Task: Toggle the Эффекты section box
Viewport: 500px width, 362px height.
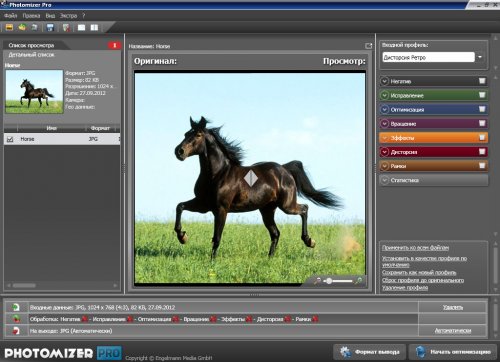Action: [482, 137]
